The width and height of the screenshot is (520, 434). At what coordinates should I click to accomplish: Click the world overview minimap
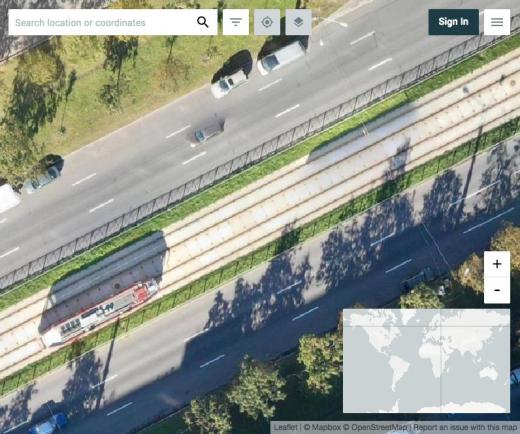426,361
